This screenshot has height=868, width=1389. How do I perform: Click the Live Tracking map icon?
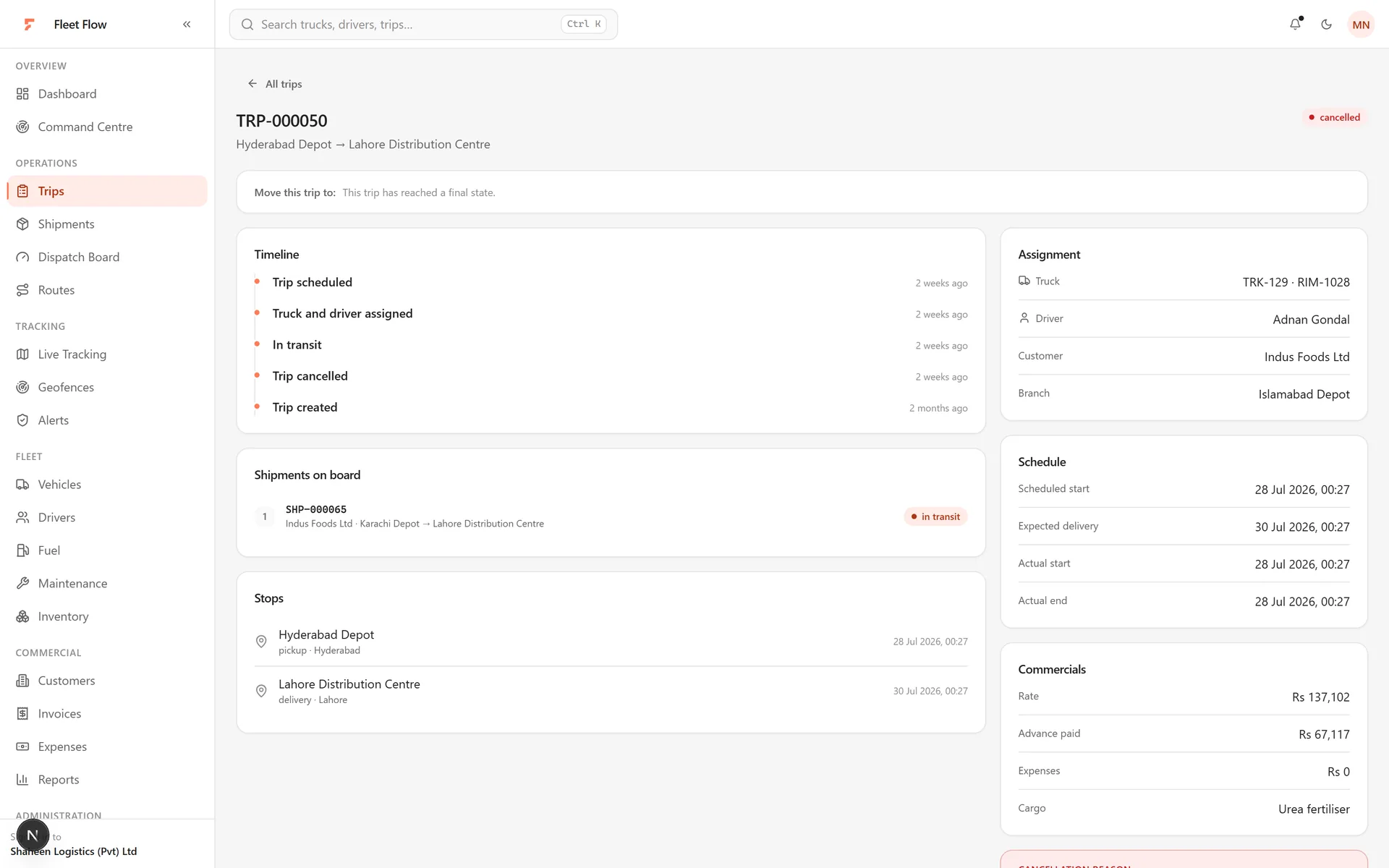click(23, 354)
